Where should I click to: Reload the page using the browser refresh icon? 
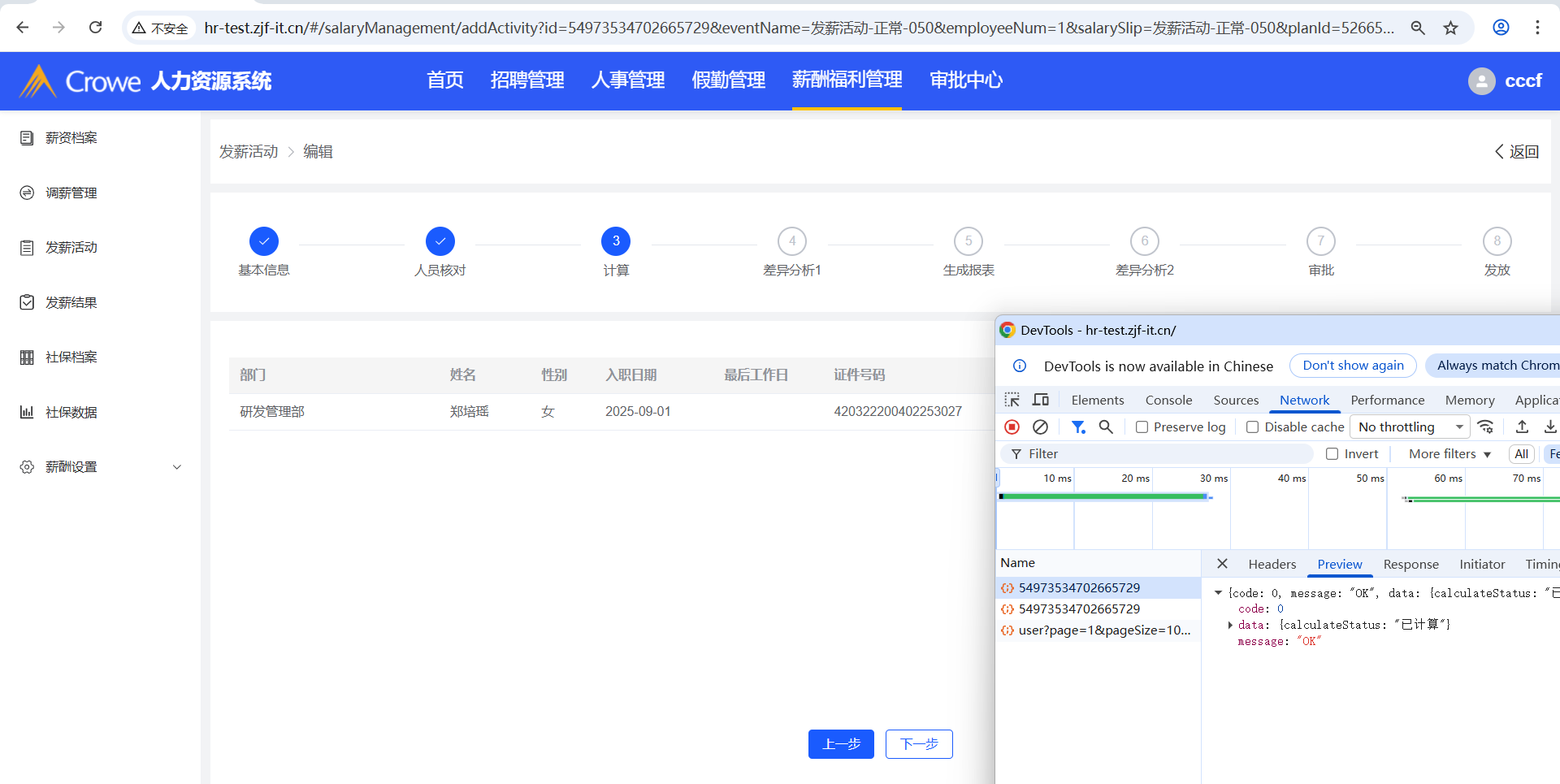96,28
